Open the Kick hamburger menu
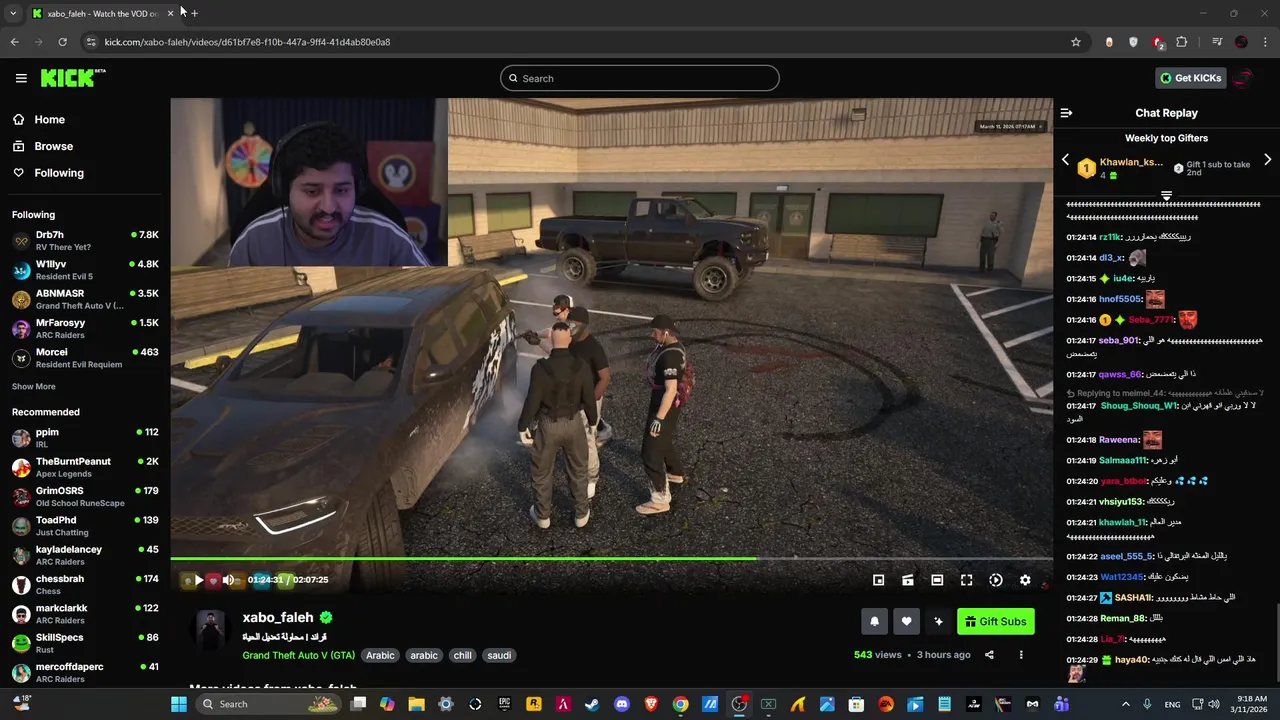 click(x=21, y=78)
